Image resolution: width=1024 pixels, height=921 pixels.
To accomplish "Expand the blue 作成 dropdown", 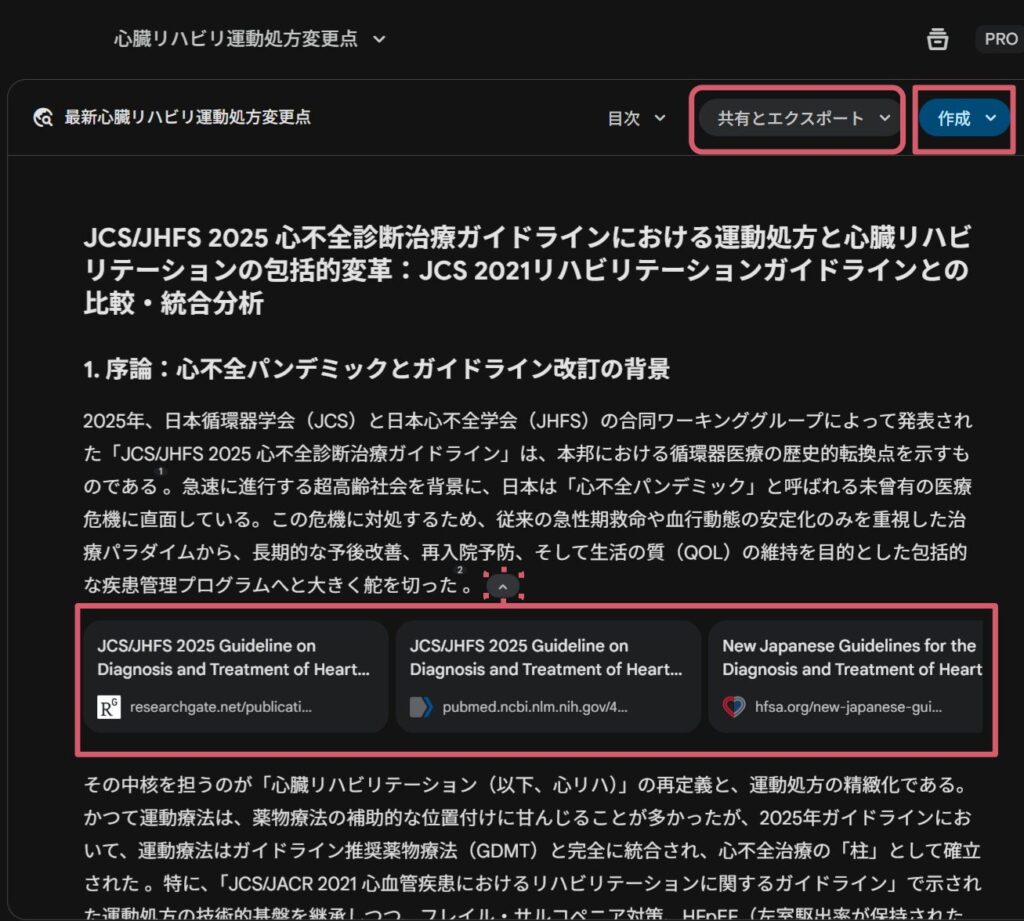I will (x=966, y=118).
